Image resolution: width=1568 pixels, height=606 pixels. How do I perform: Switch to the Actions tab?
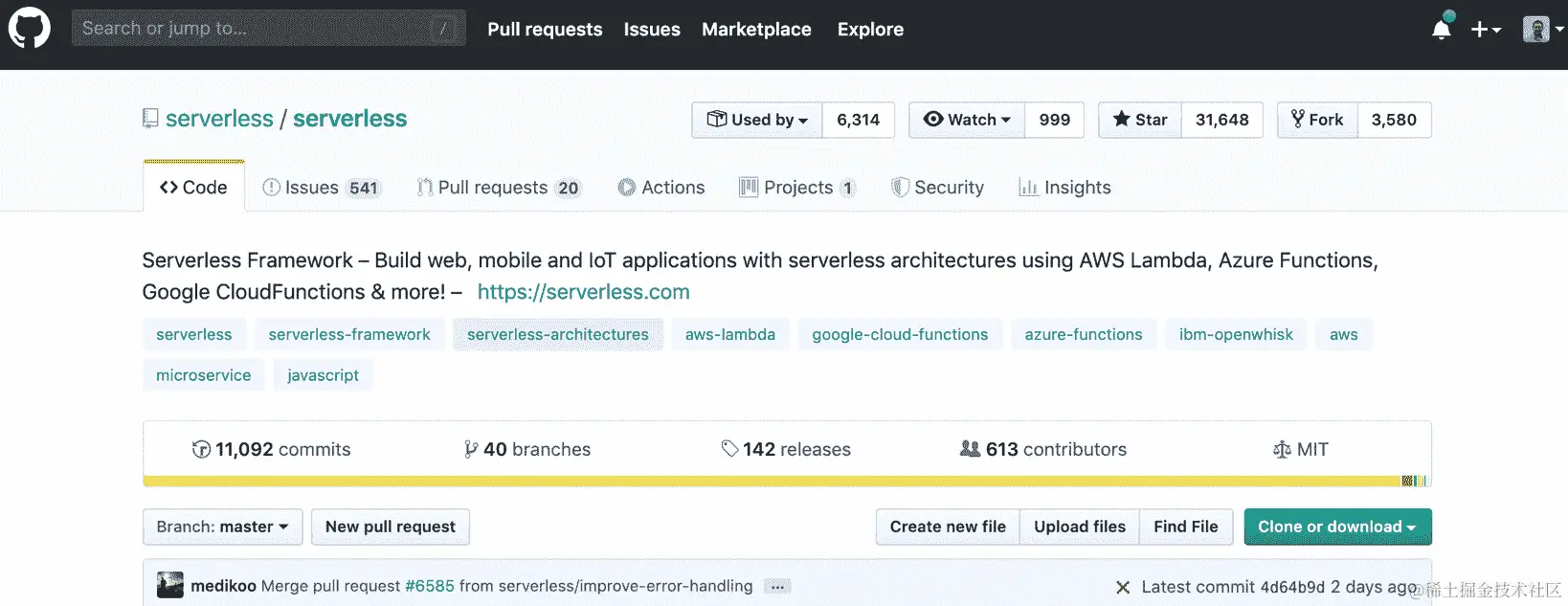pos(661,188)
